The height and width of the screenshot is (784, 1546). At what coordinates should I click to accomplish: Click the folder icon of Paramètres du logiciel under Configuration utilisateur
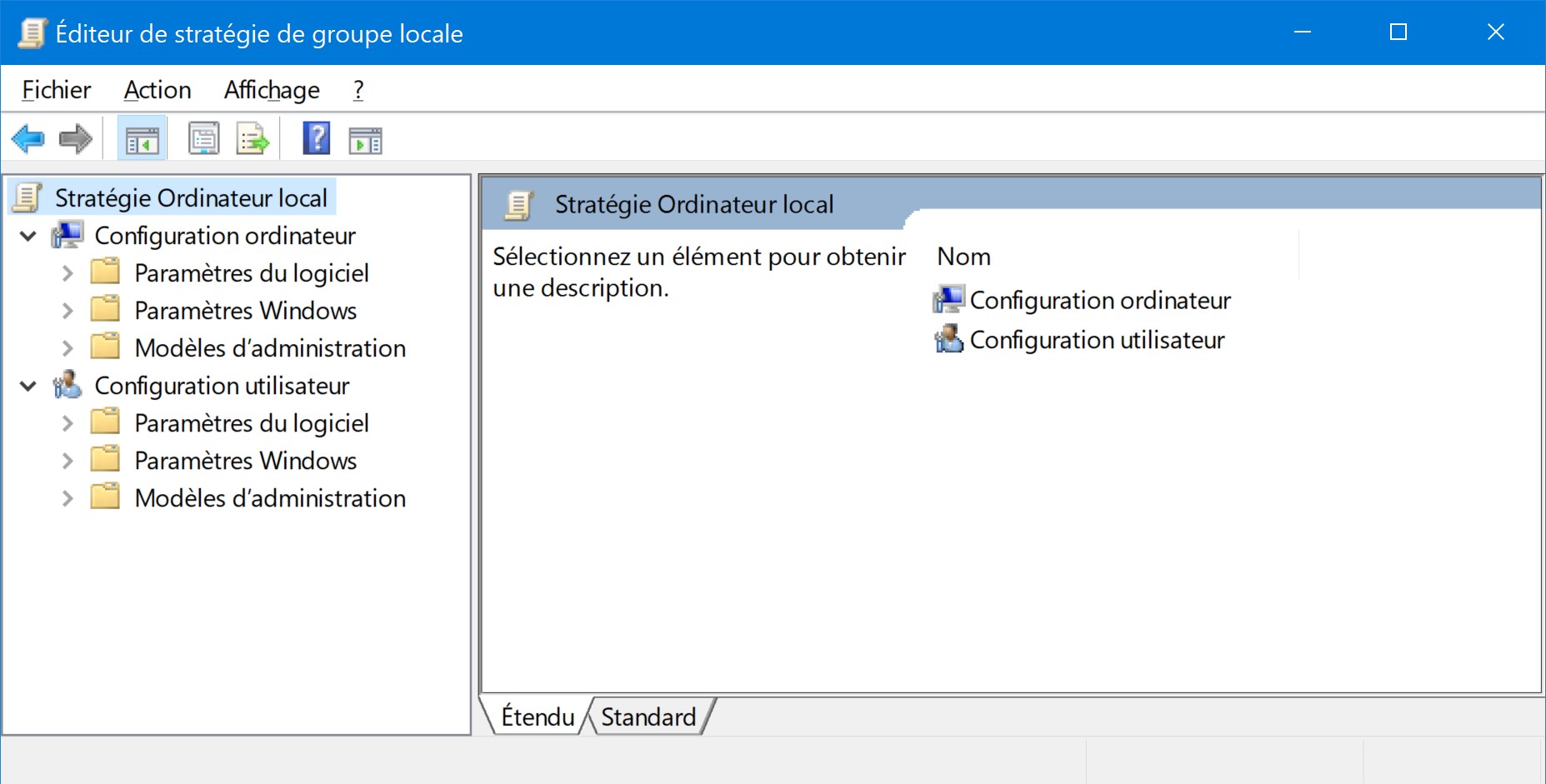tap(105, 422)
